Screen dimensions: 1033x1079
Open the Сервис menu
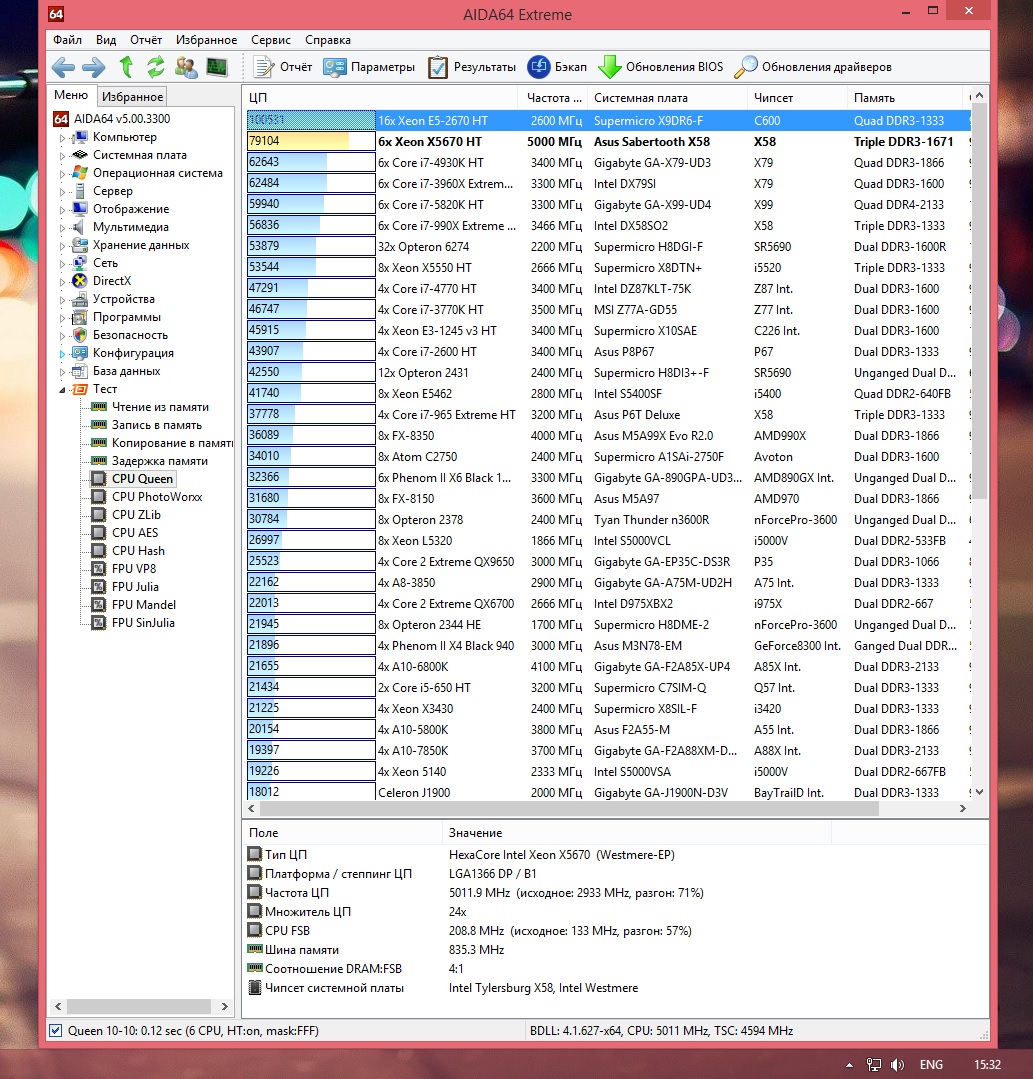(x=270, y=40)
